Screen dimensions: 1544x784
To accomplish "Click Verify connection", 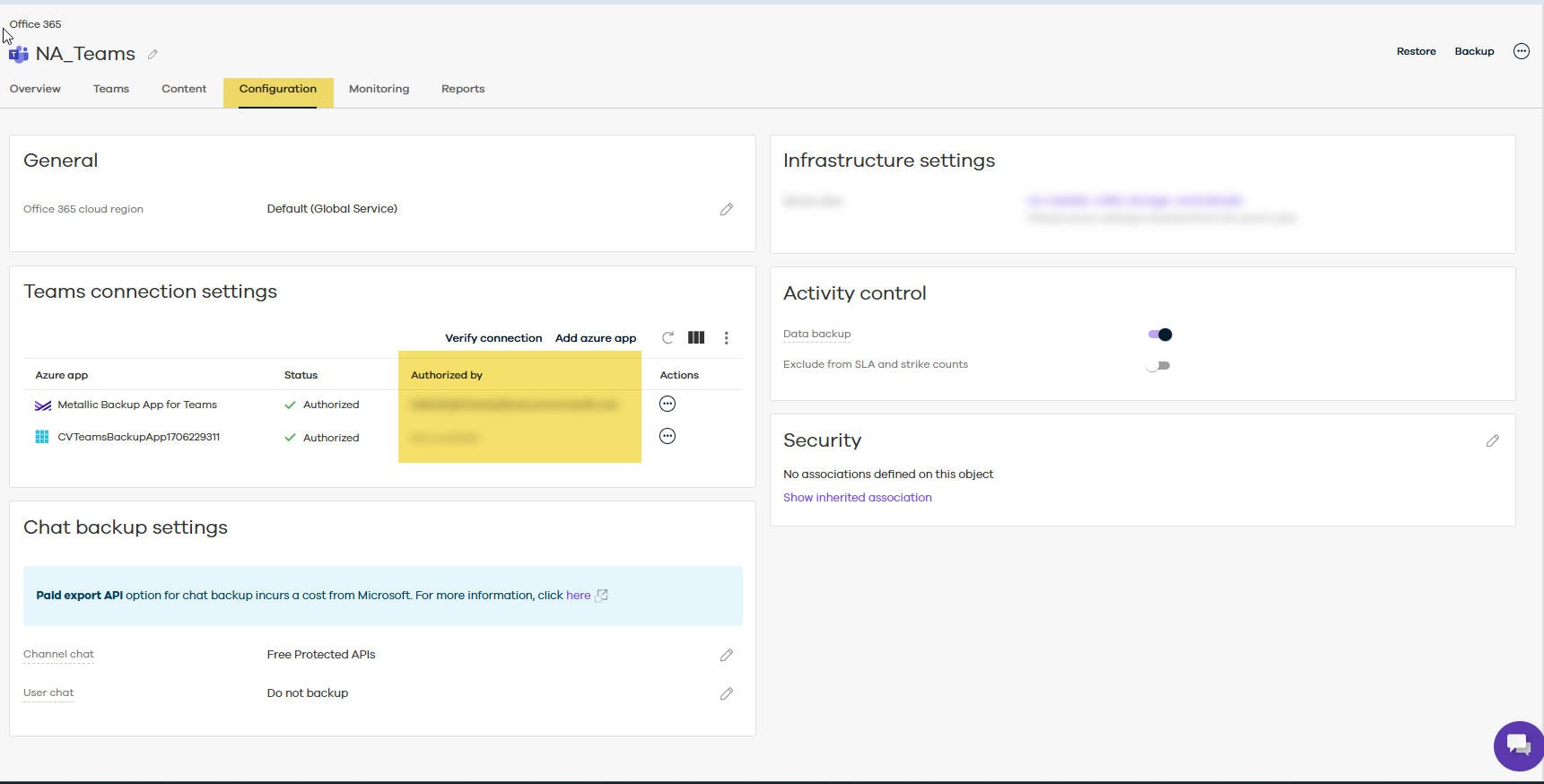I will point(493,338).
